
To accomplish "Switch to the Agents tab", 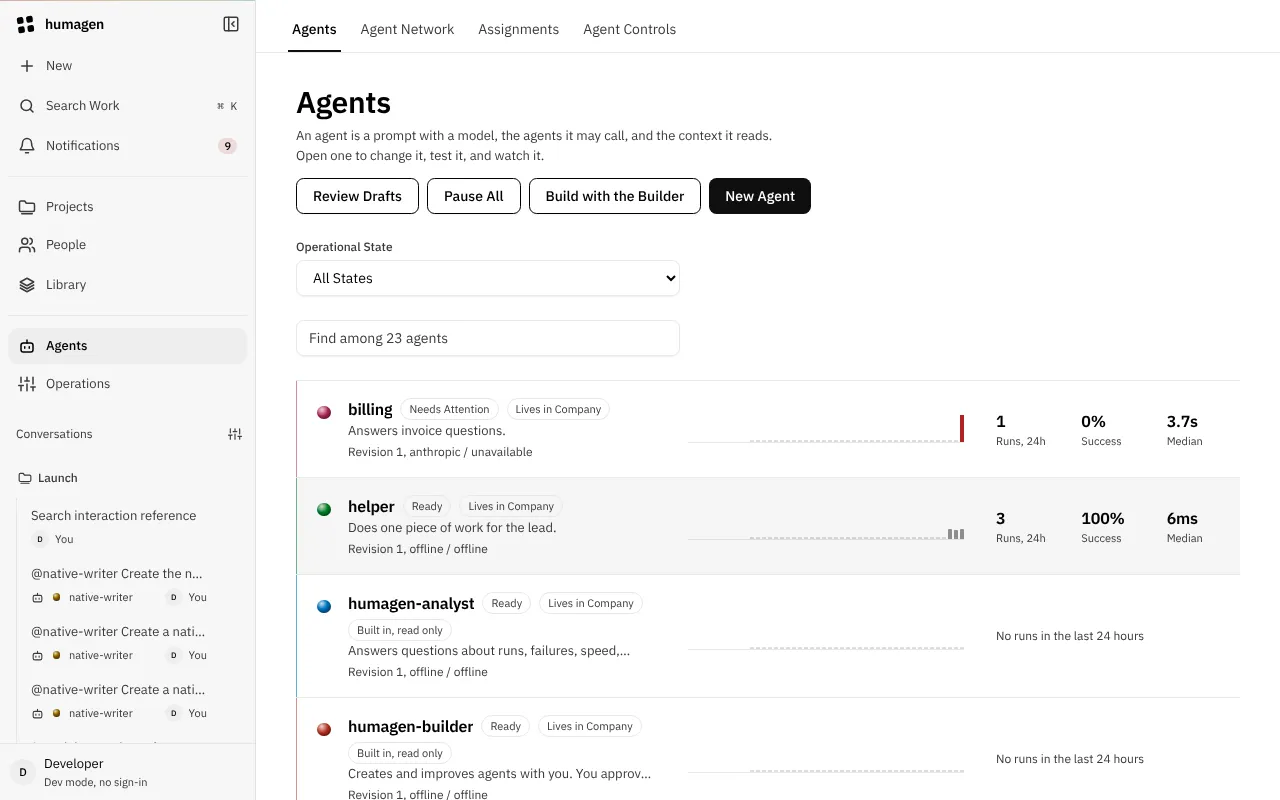I will 314,29.
